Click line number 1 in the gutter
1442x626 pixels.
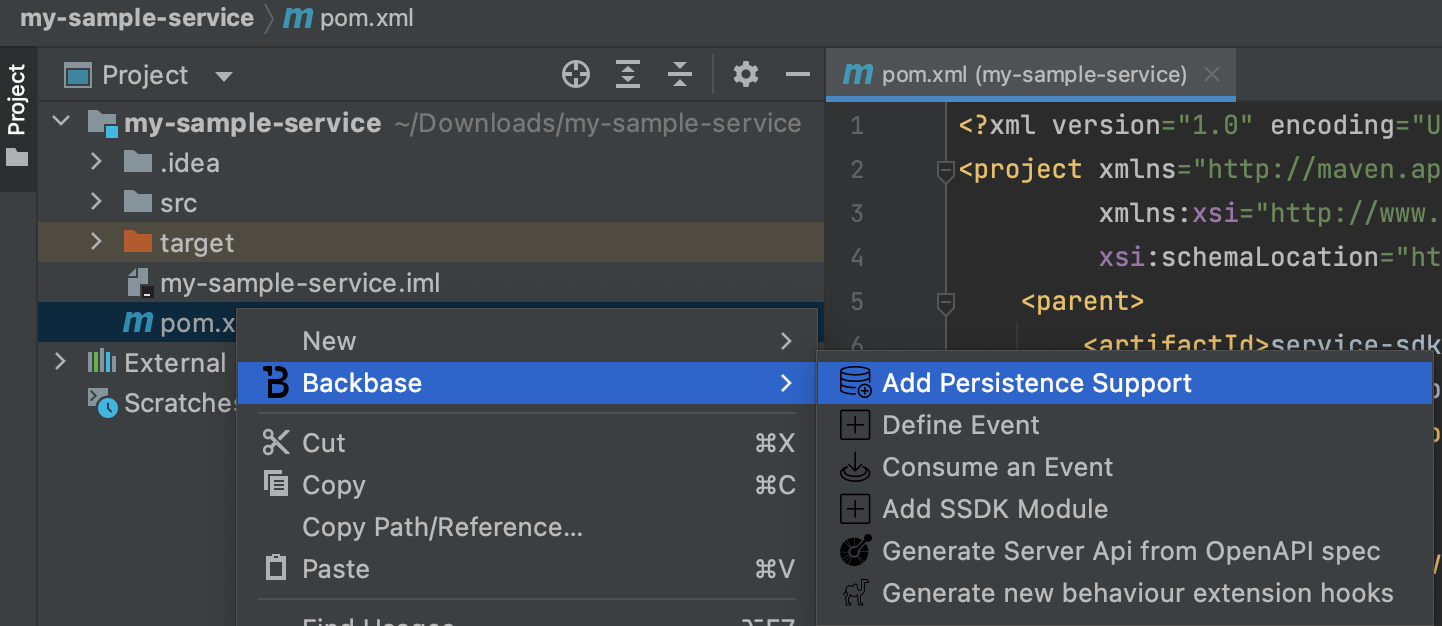point(857,126)
